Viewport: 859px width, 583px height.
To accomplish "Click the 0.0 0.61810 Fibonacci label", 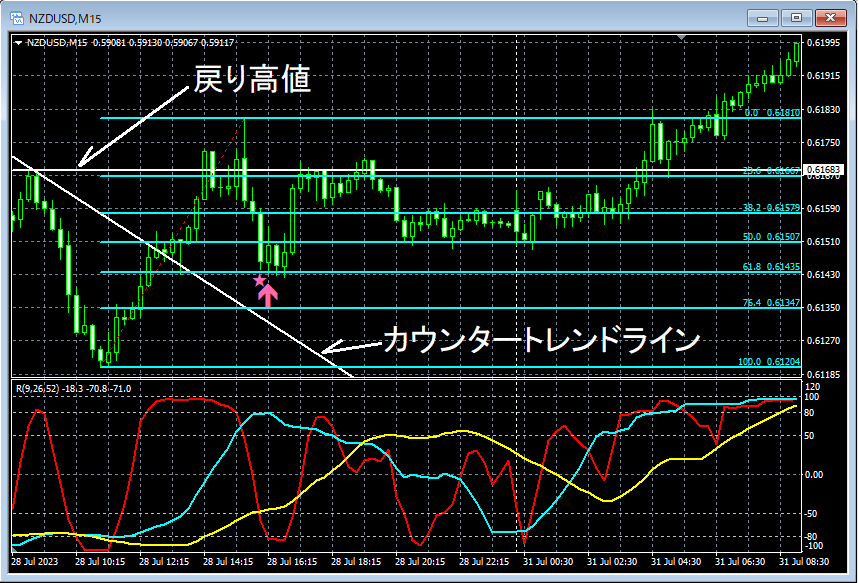I will click(773, 112).
